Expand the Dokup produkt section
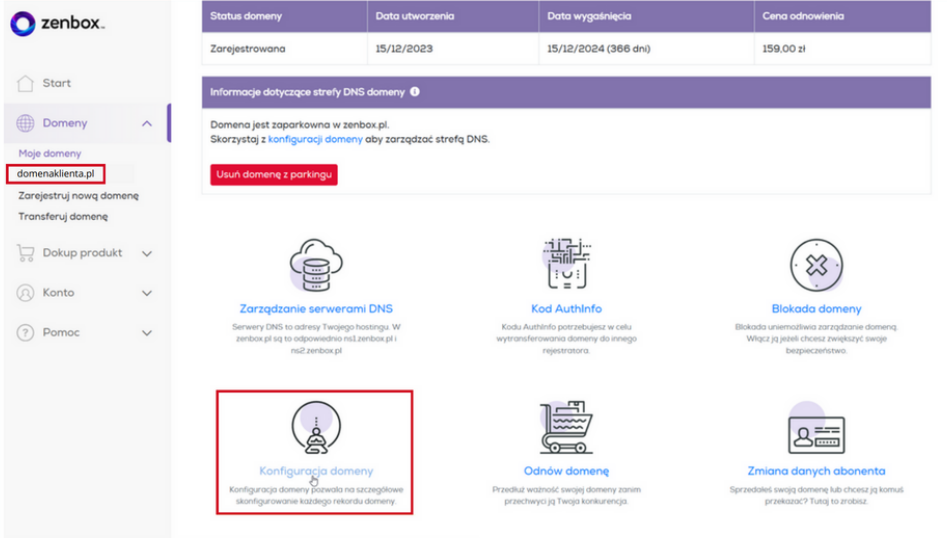 [x=147, y=253]
